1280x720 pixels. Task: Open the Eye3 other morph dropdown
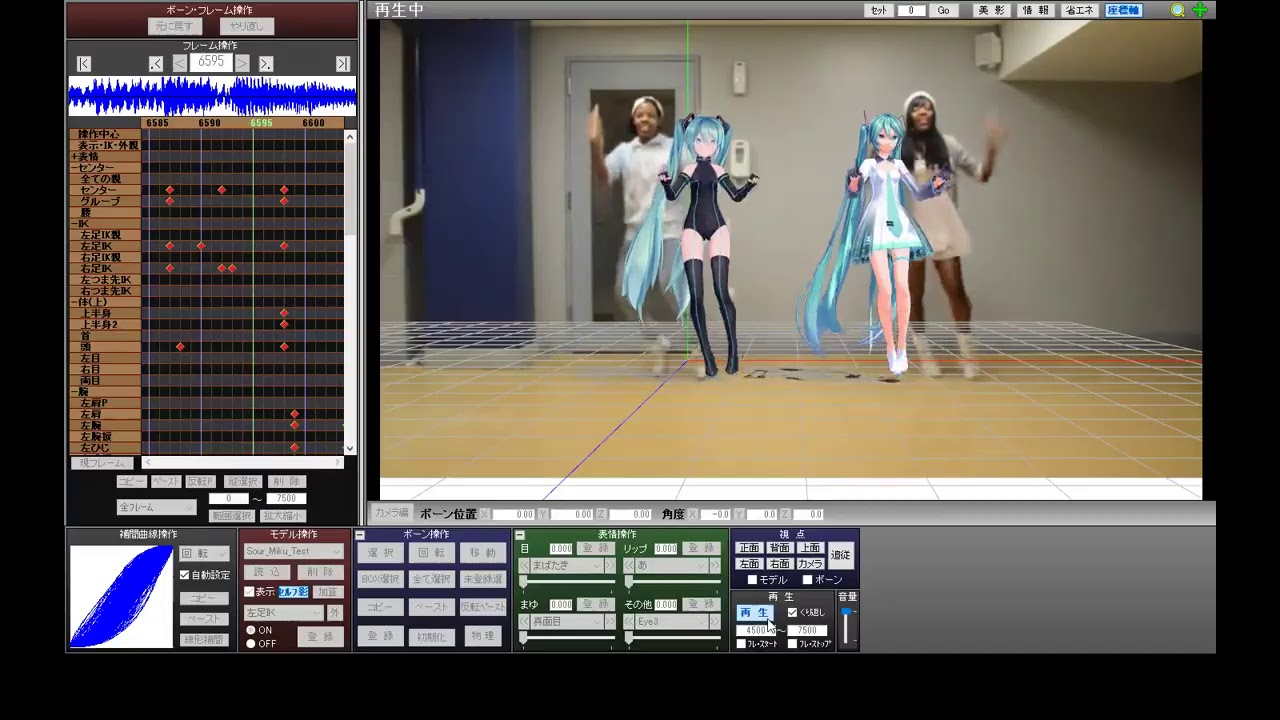[671, 622]
